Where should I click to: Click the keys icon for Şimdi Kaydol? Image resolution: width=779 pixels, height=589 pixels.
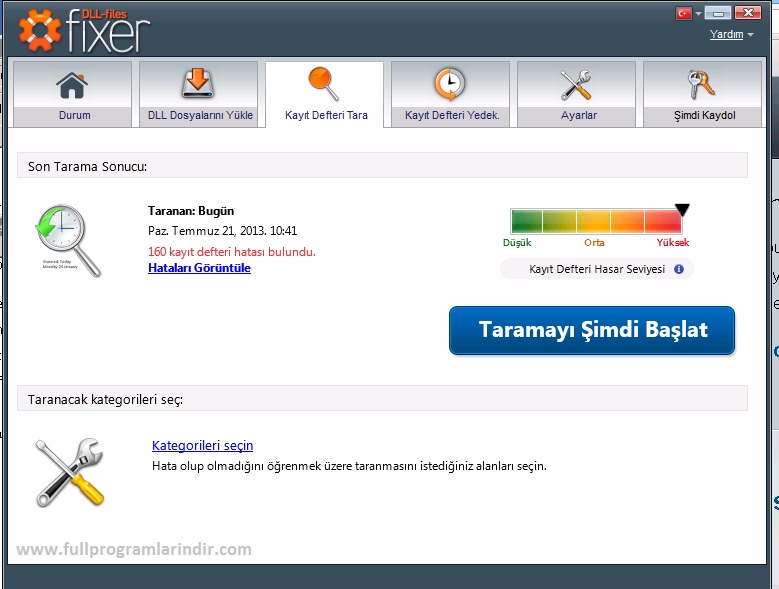tap(703, 84)
